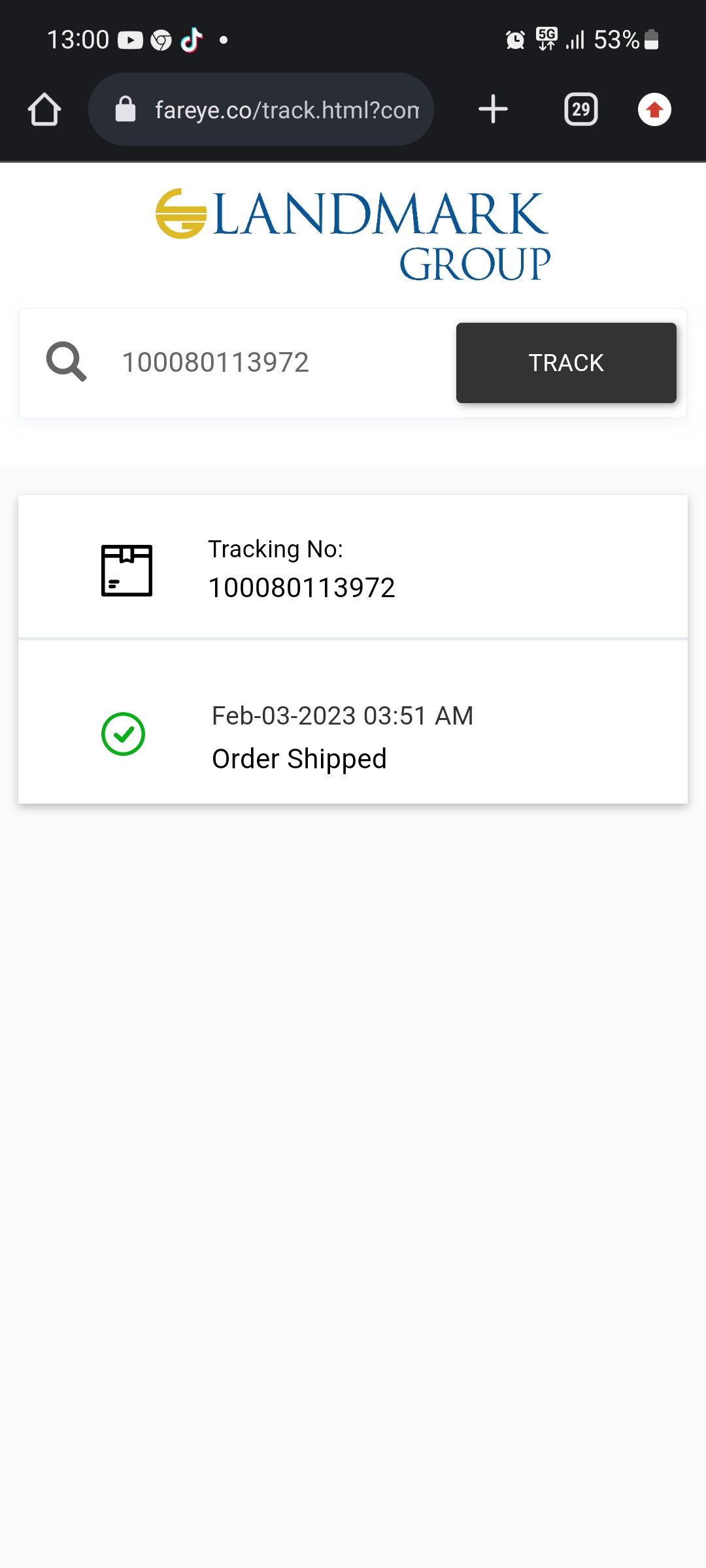This screenshot has width=706, height=1568.
Task: Tap the battery indicator icon
Action: pos(651,40)
